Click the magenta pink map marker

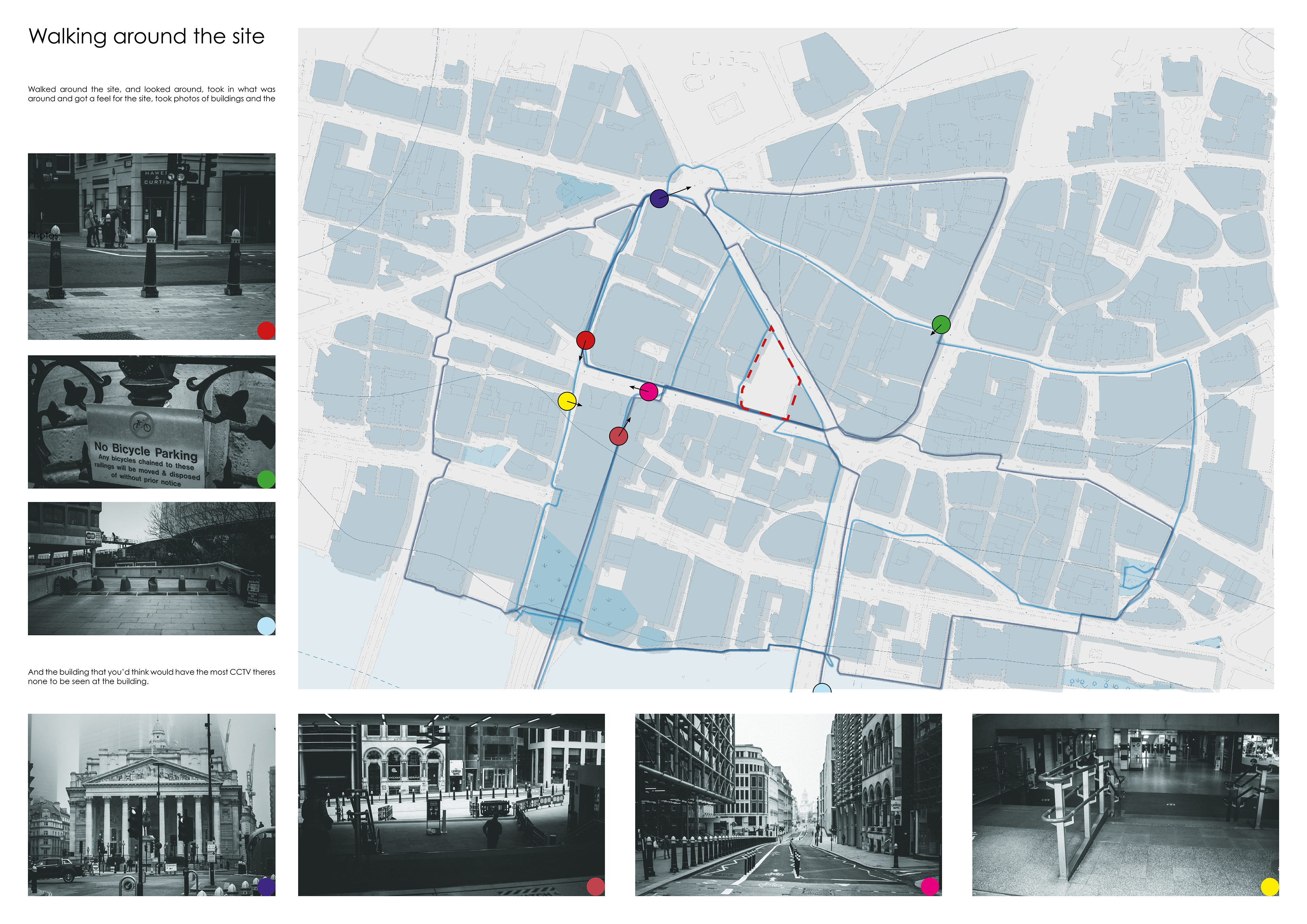click(x=648, y=392)
